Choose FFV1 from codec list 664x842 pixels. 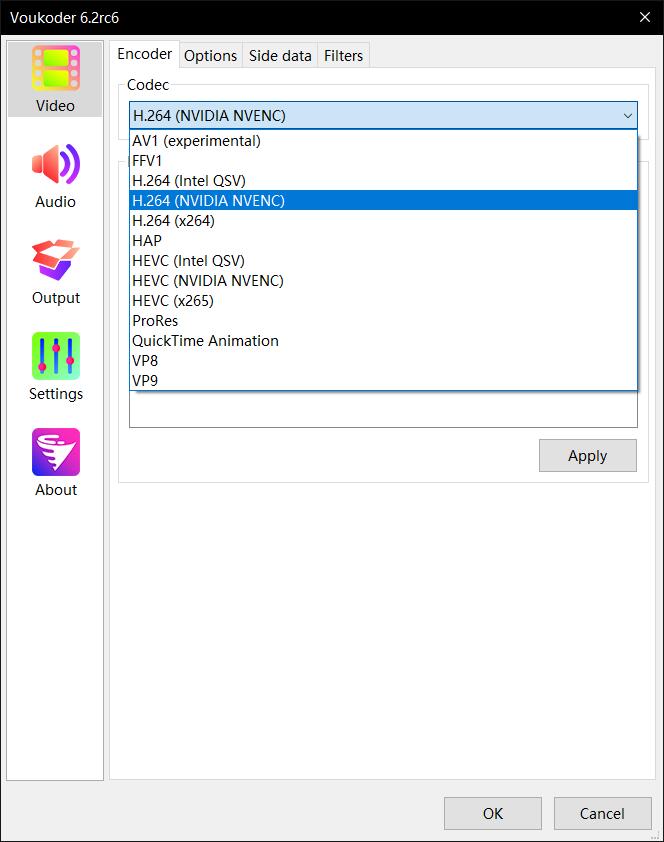(147, 161)
